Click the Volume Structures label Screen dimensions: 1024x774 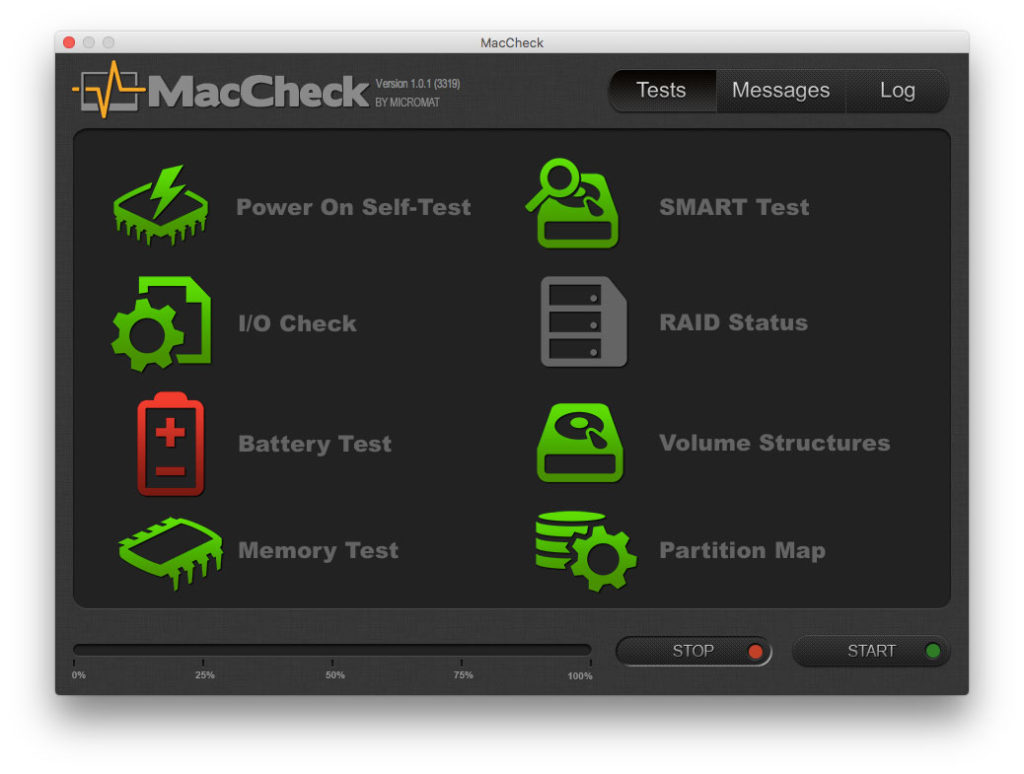pyautogui.click(x=775, y=443)
